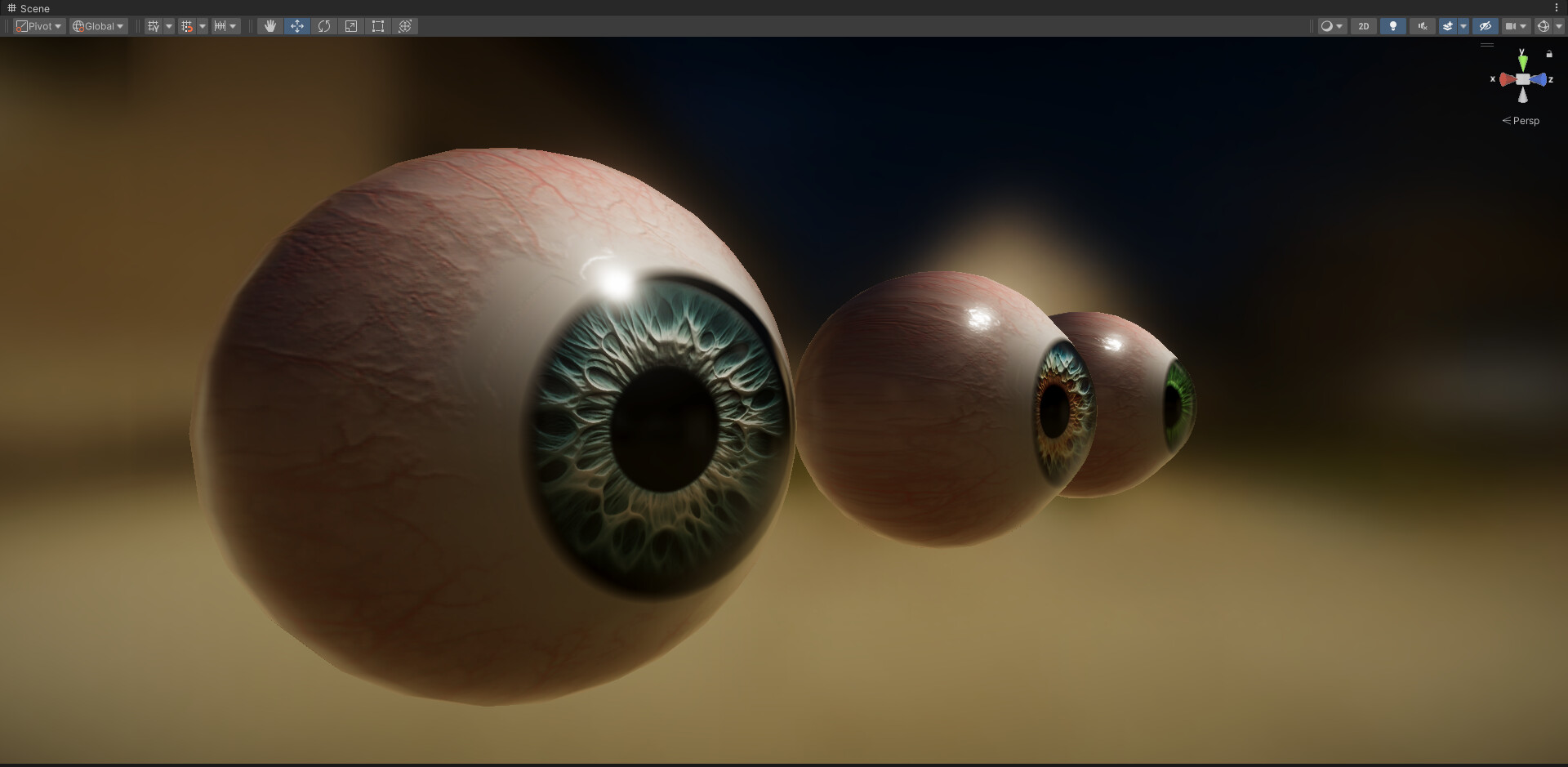Click the Scene tab label
Screen dimensions: 1568x767
[x=34, y=8]
